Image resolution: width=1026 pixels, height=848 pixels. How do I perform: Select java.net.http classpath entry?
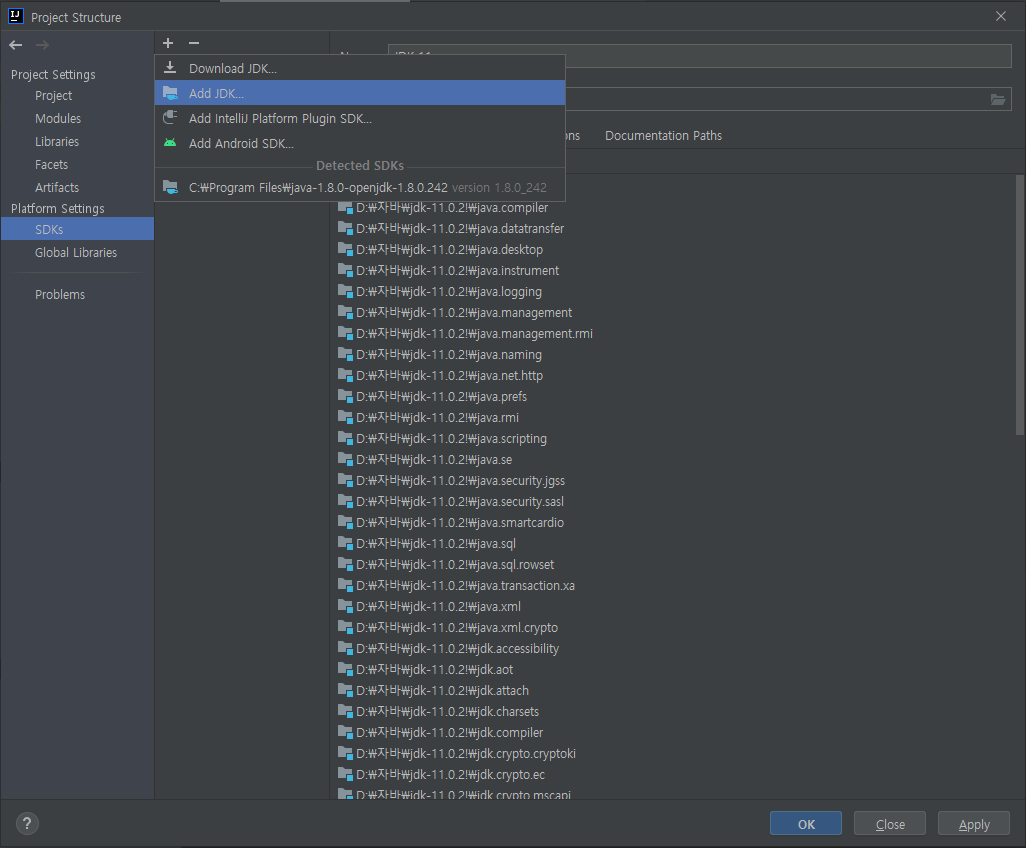click(450, 376)
